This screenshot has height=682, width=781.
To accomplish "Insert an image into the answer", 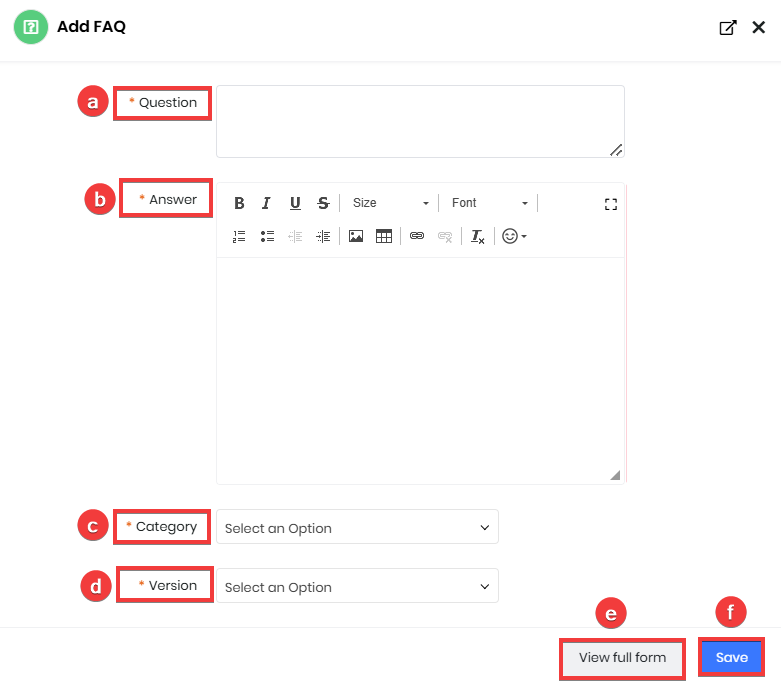I will point(356,236).
